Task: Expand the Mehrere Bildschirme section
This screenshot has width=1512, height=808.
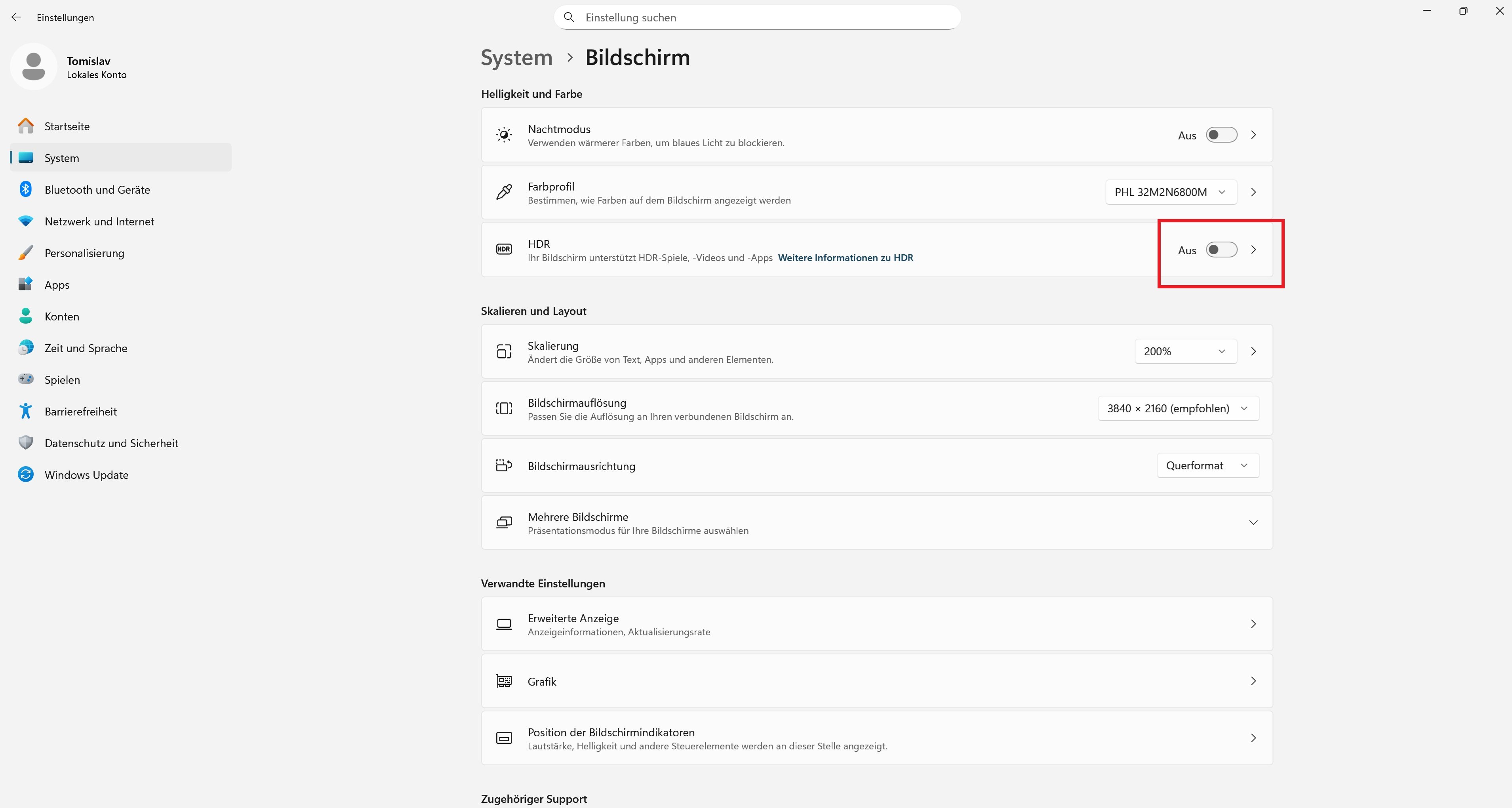Action: pos(1253,522)
